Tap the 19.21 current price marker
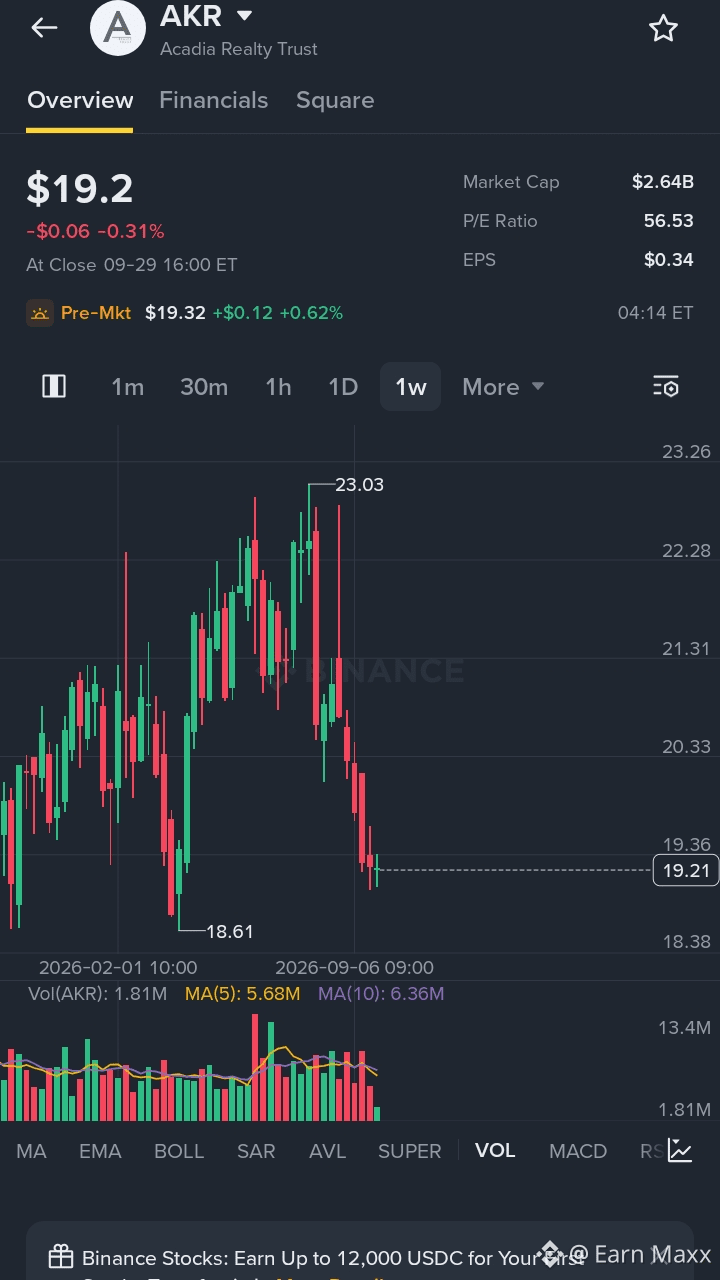The height and width of the screenshot is (1280, 720). [685, 871]
